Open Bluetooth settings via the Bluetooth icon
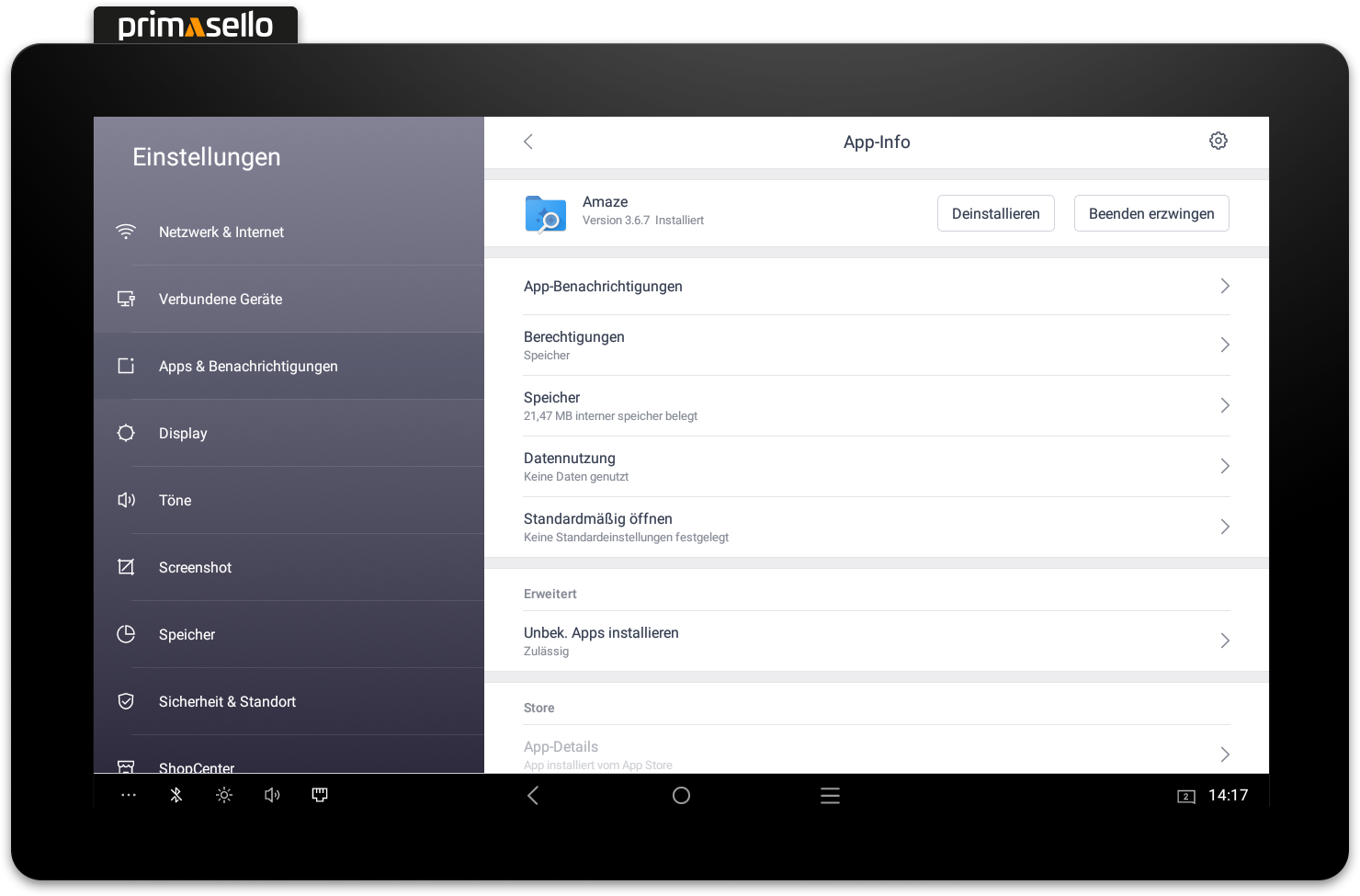The height and width of the screenshot is (896, 1360). tap(176, 795)
